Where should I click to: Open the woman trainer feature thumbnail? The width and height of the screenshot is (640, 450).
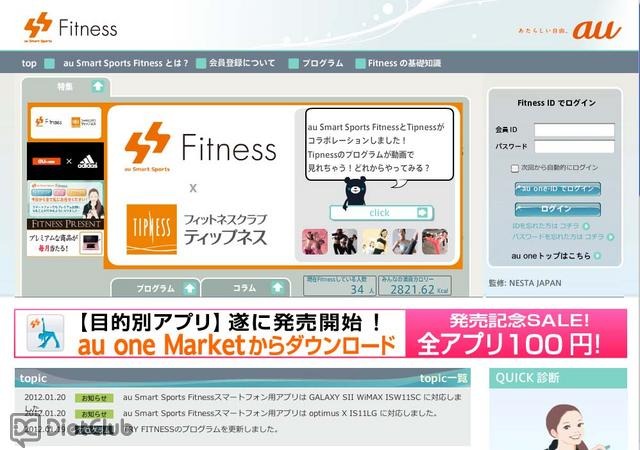66,200
